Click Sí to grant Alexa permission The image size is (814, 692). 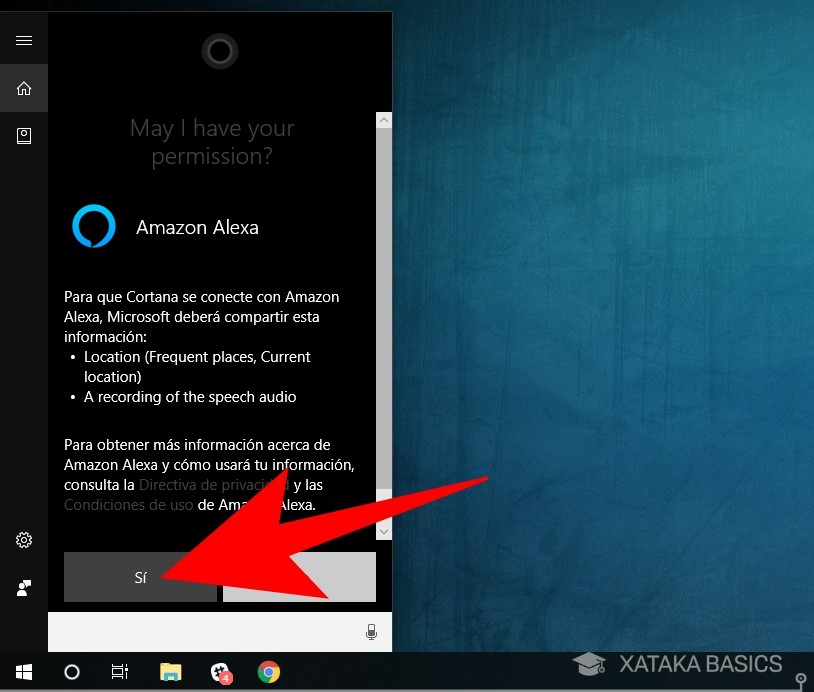140,577
